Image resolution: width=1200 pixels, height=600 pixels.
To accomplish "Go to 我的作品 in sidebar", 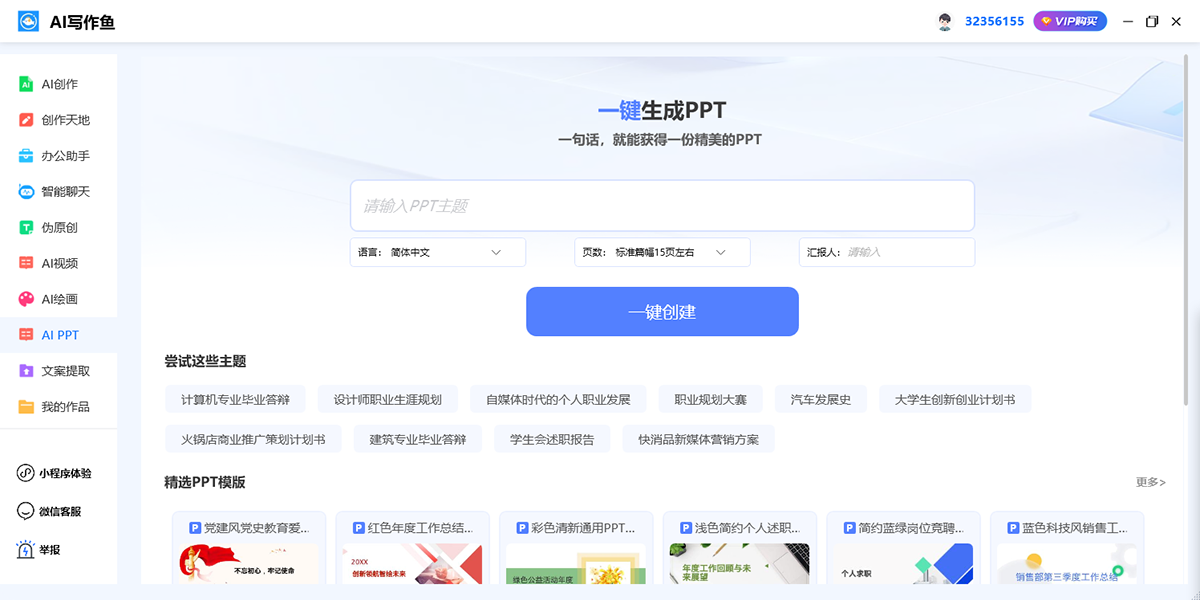I will [58, 407].
